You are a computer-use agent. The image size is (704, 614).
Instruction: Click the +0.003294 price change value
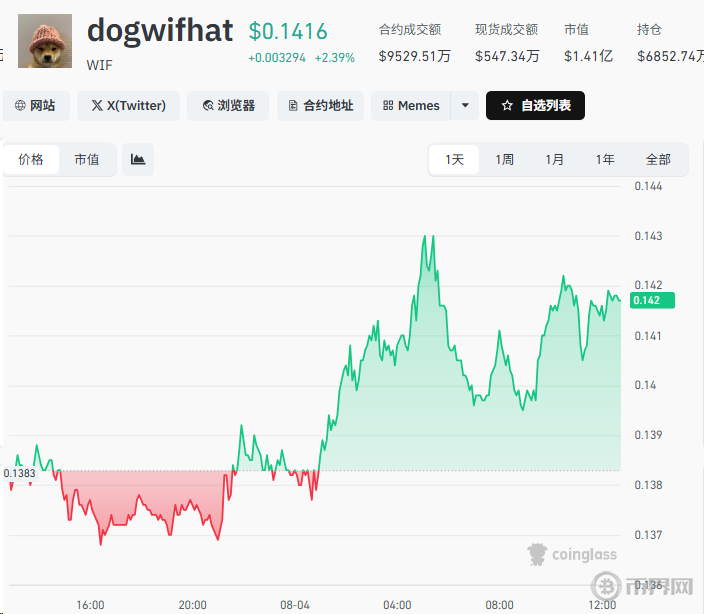tap(277, 58)
